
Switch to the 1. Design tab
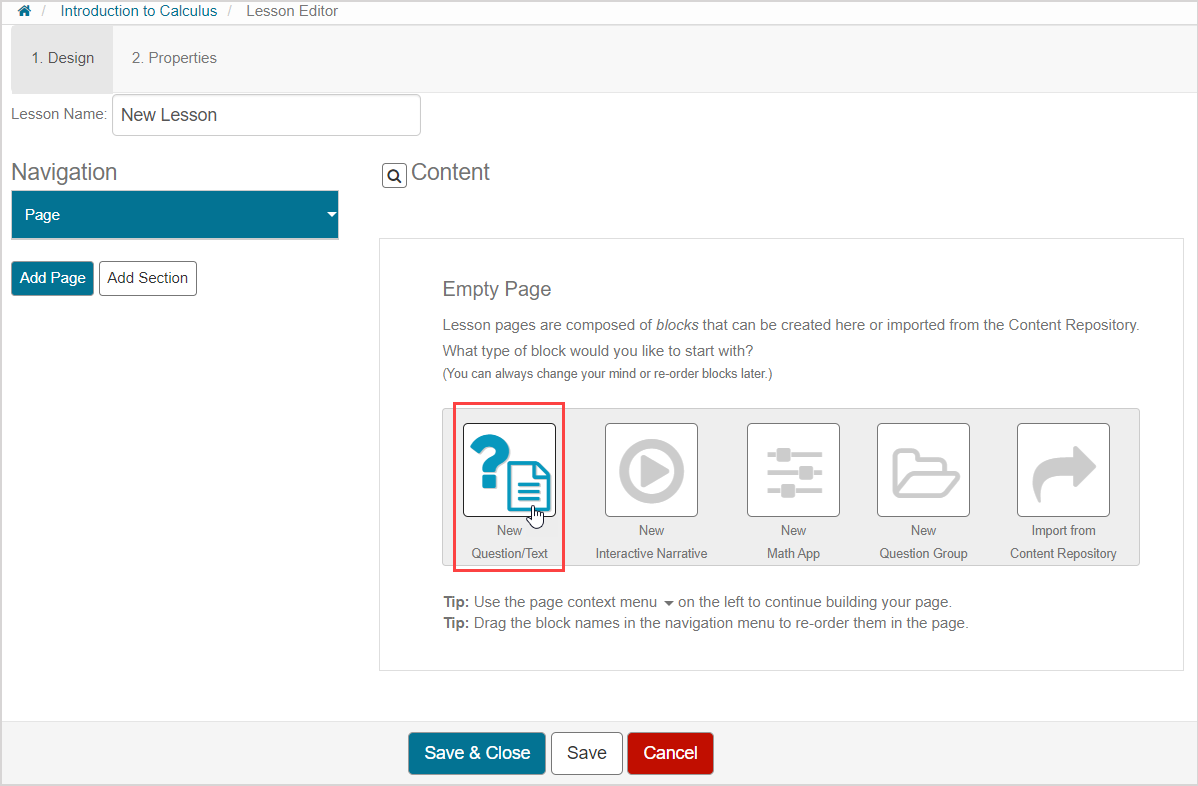pos(62,58)
